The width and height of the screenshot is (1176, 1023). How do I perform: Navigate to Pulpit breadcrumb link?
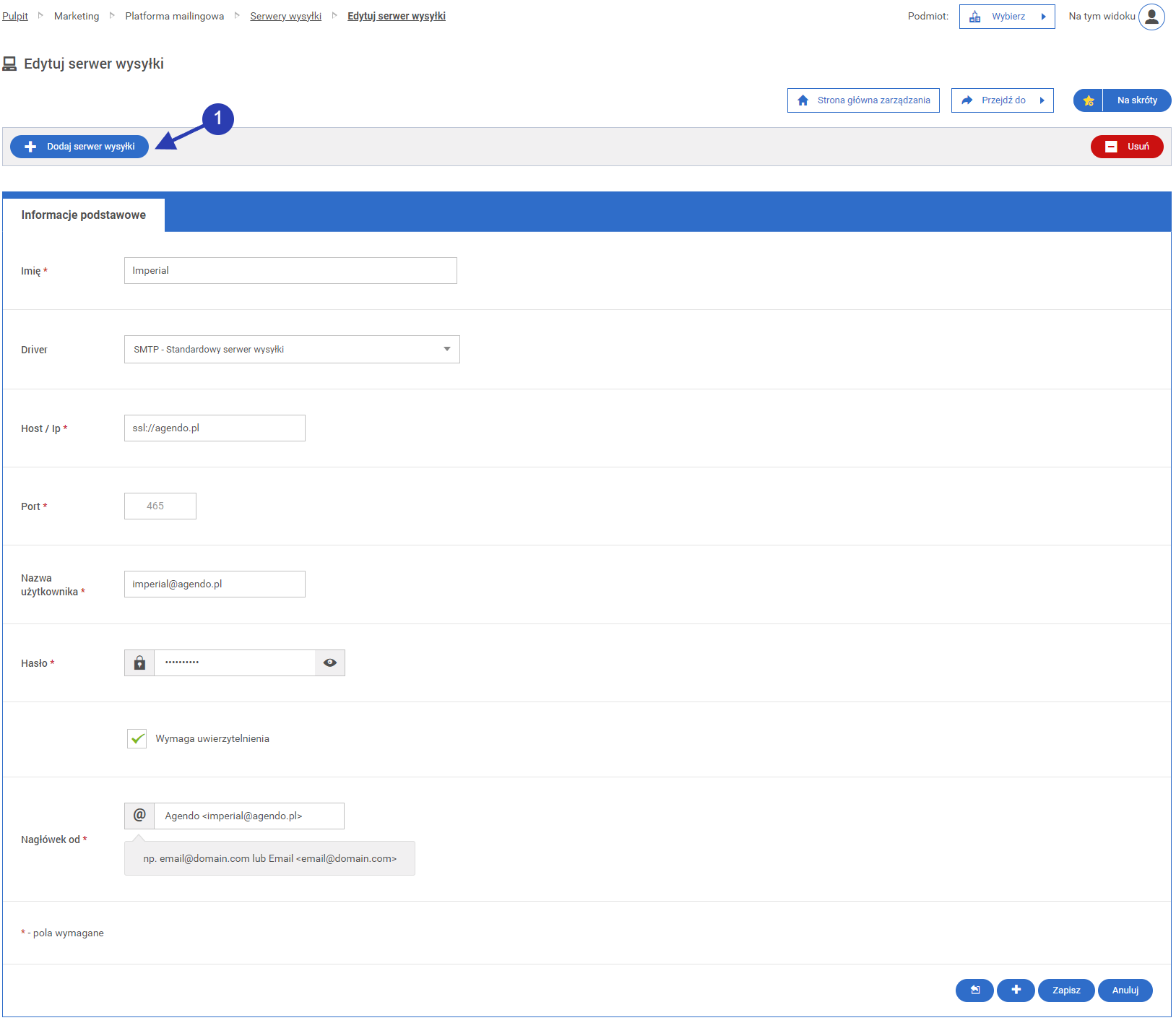click(15, 16)
